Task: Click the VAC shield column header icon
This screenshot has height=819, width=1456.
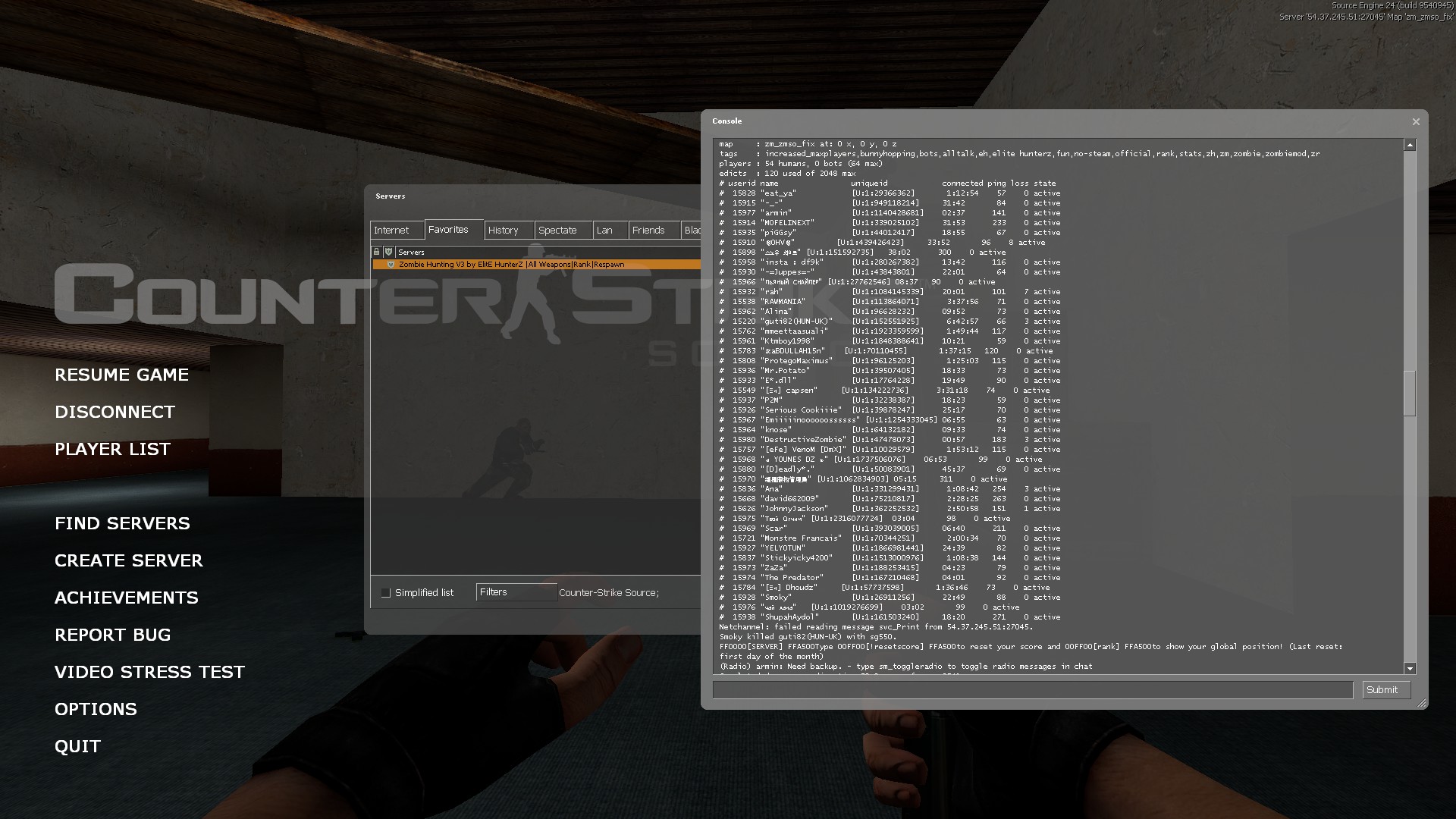Action: 388,252
